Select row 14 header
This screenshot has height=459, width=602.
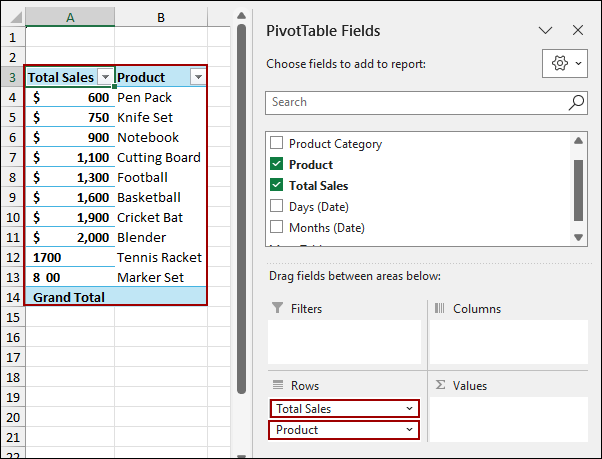pyautogui.click(x=13, y=297)
